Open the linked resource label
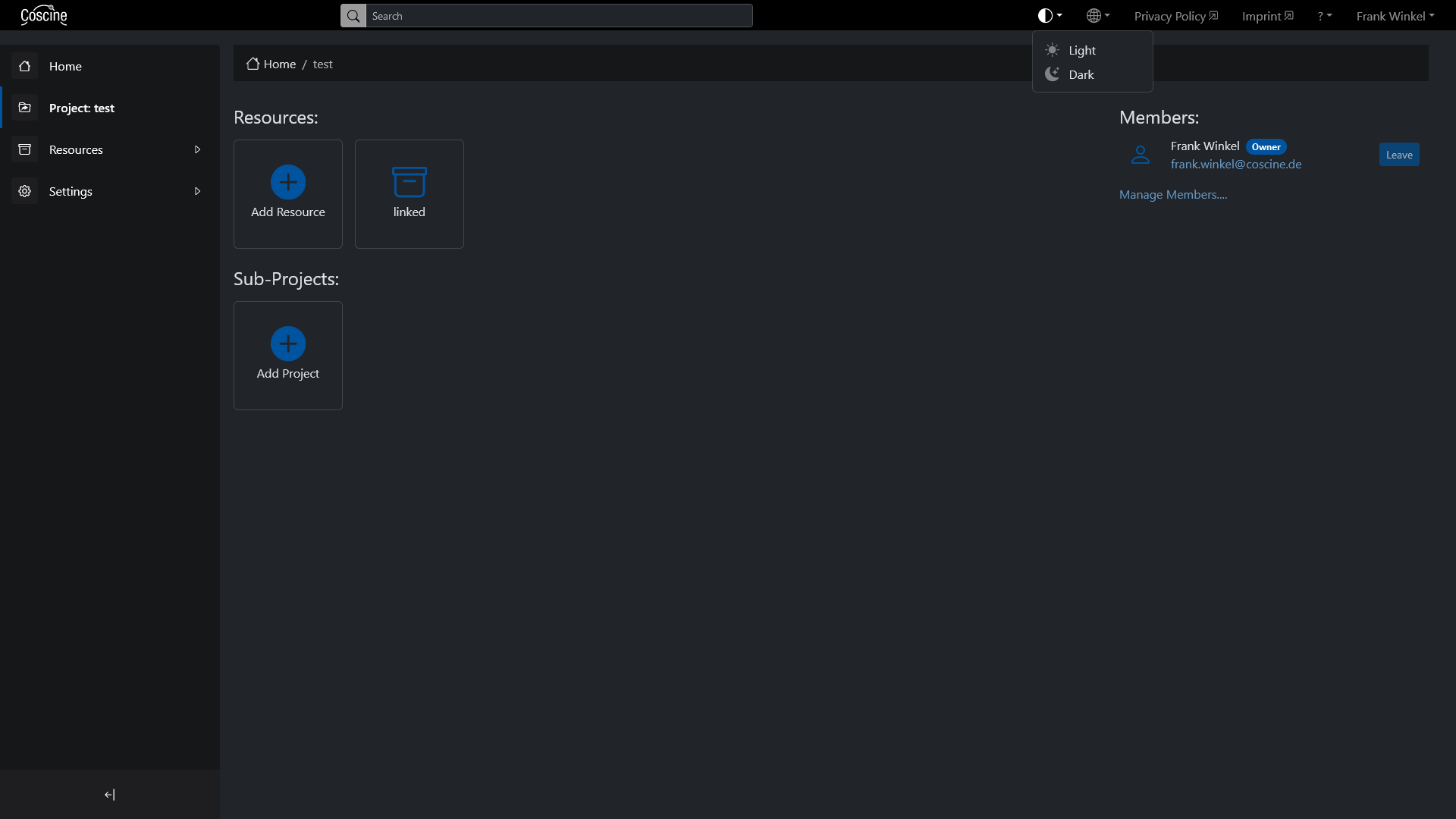The height and width of the screenshot is (819, 1456). point(409,212)
